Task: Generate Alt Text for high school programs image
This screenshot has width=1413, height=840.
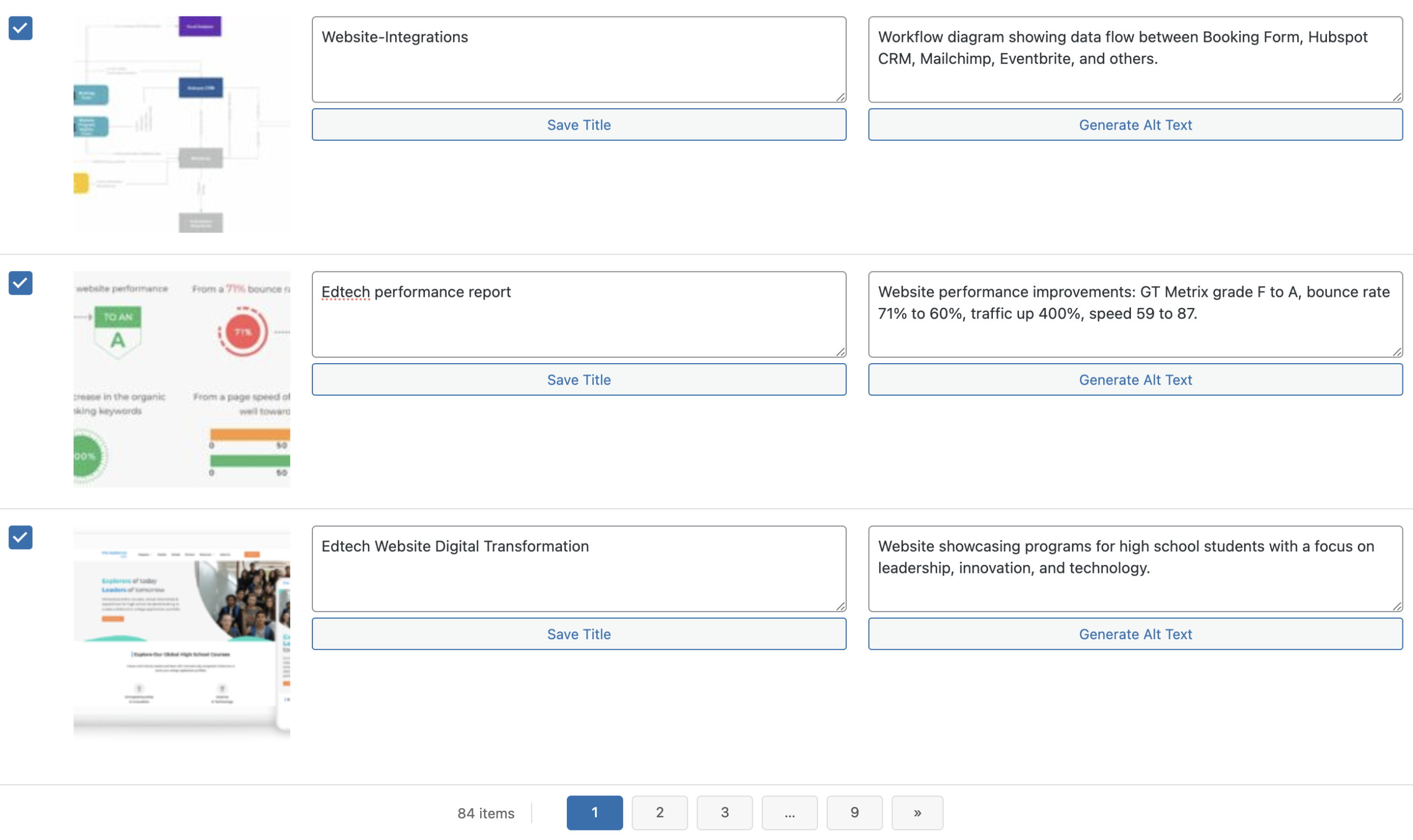Action: tap(1135, 634)
